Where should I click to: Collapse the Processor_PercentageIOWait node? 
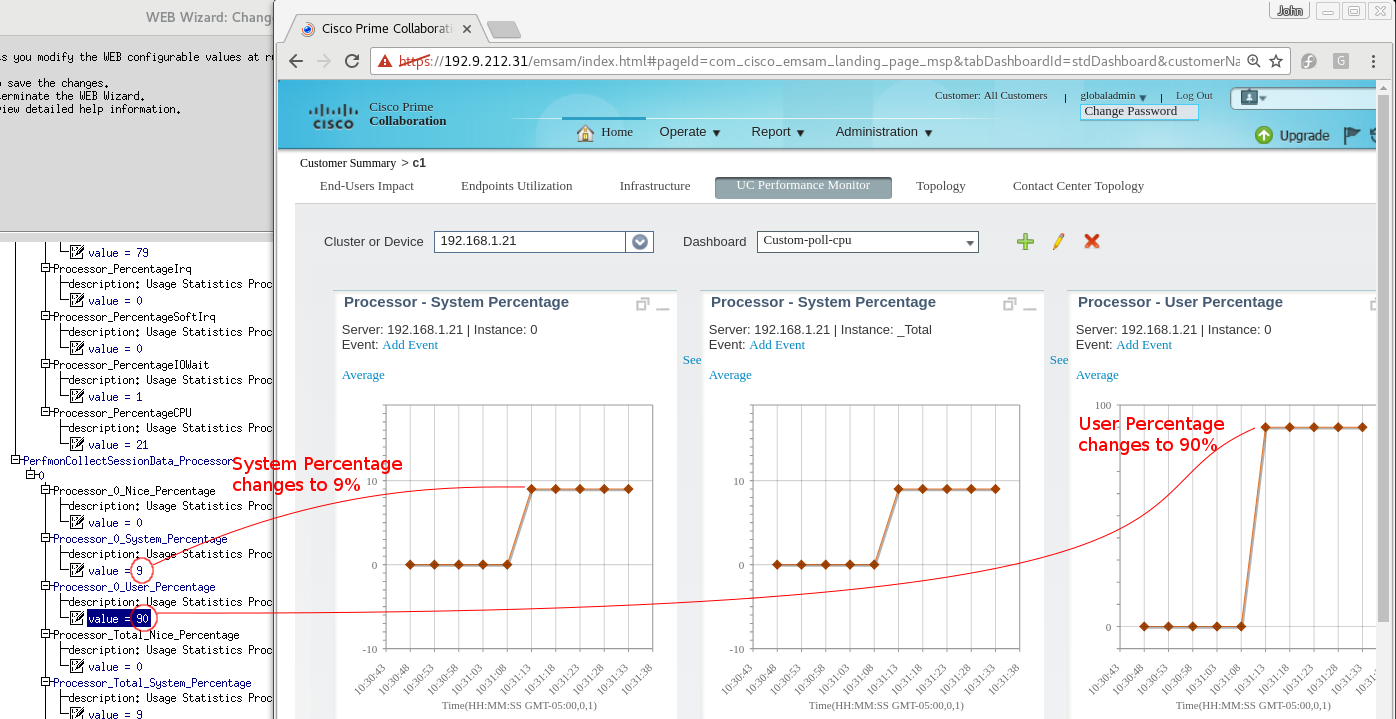pos(45,364)
